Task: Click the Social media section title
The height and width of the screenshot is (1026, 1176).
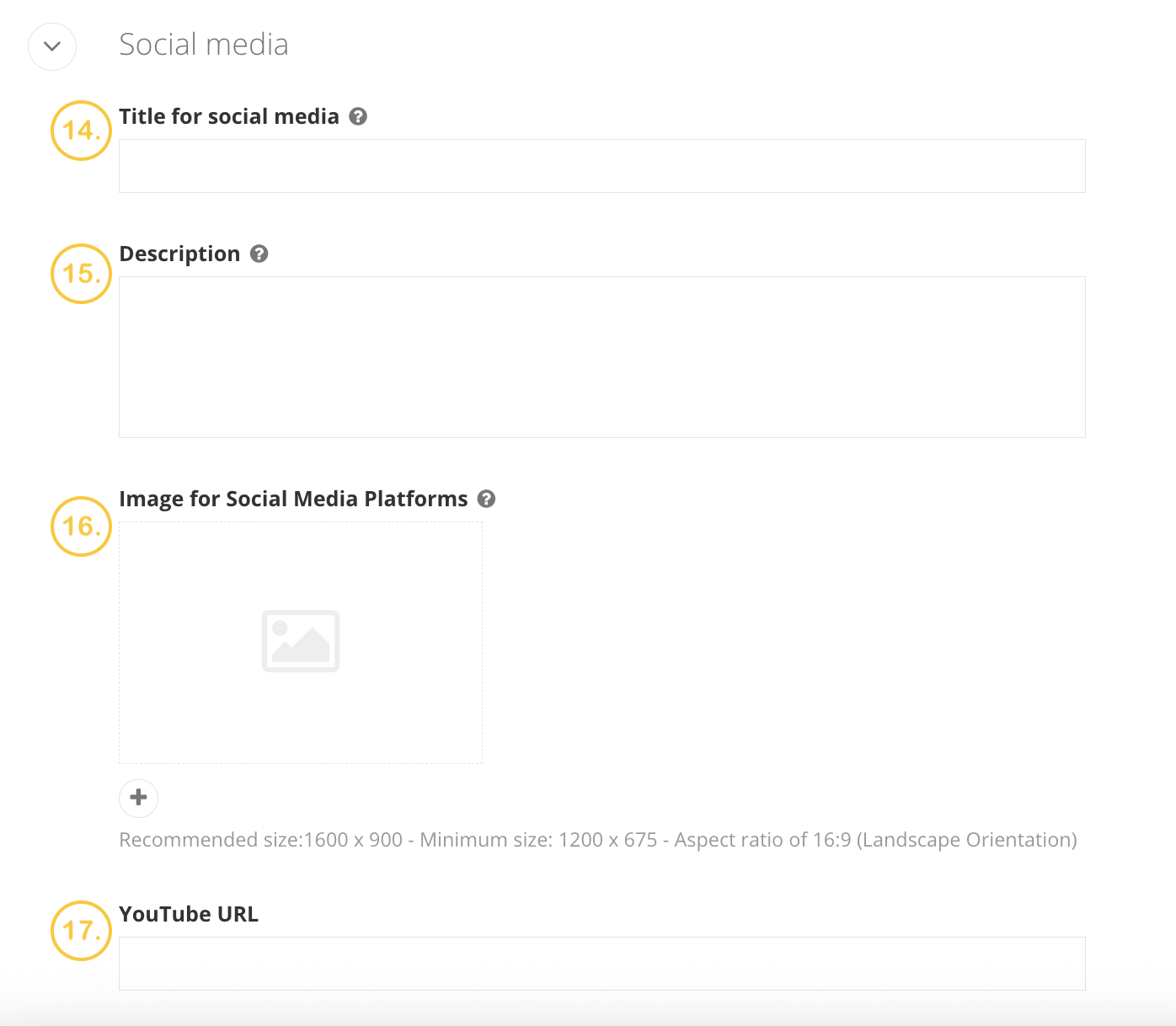Action: click(204, 44)
